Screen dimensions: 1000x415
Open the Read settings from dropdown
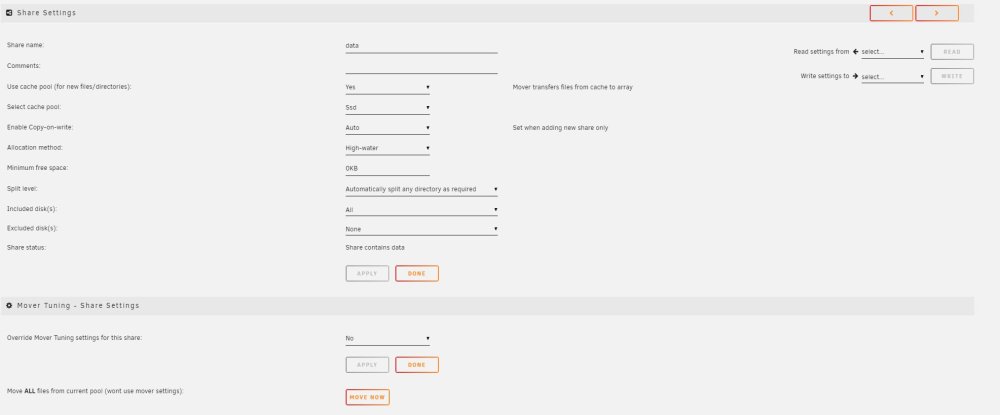click(892, 52)
